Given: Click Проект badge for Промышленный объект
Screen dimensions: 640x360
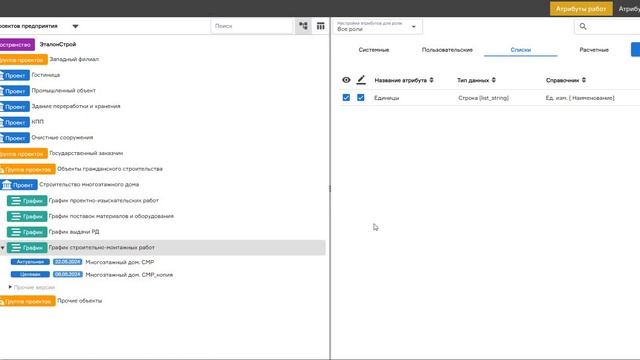Looking at the screenshot, I should [x=15, y=91].
